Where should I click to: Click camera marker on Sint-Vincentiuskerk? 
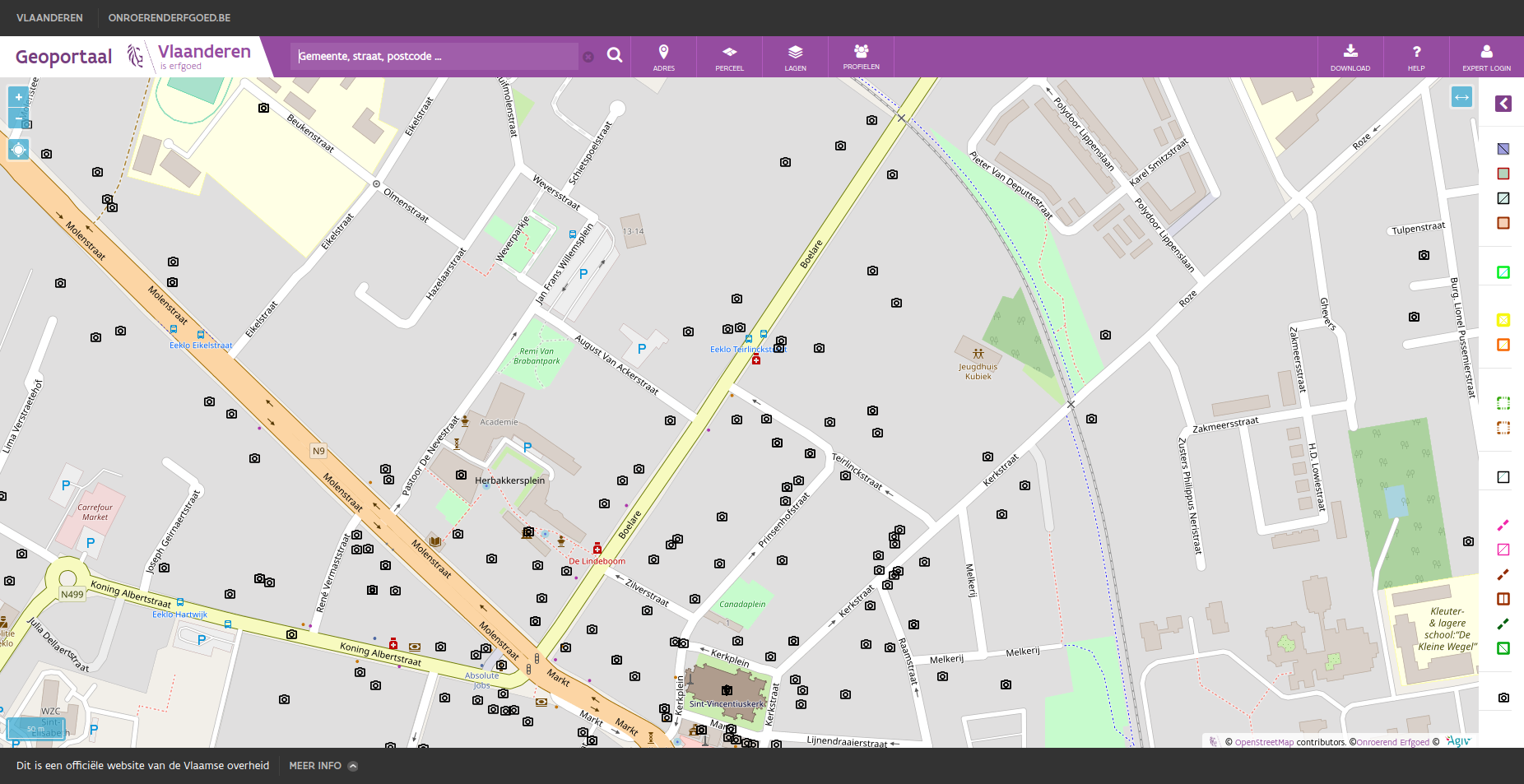(727, 690)
